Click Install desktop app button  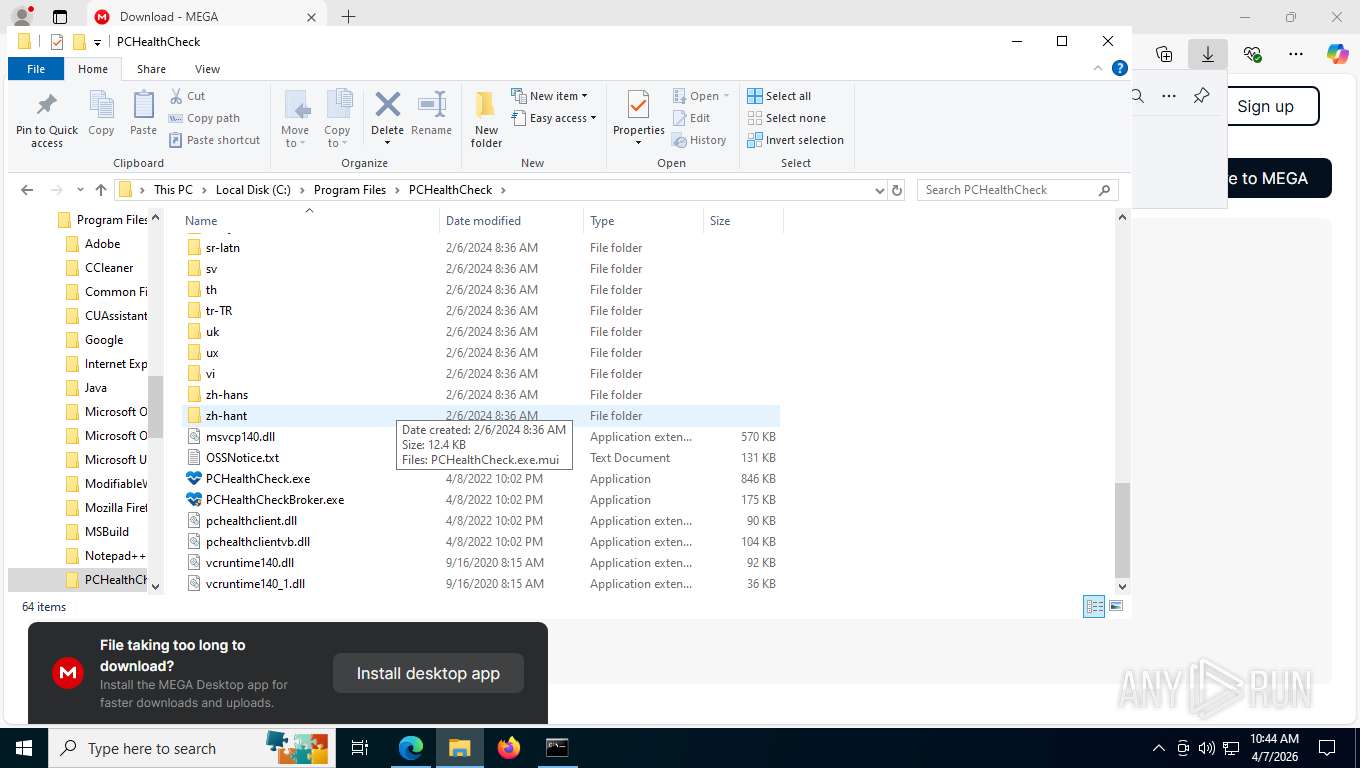pyautogui.click(x=428, y=674)
